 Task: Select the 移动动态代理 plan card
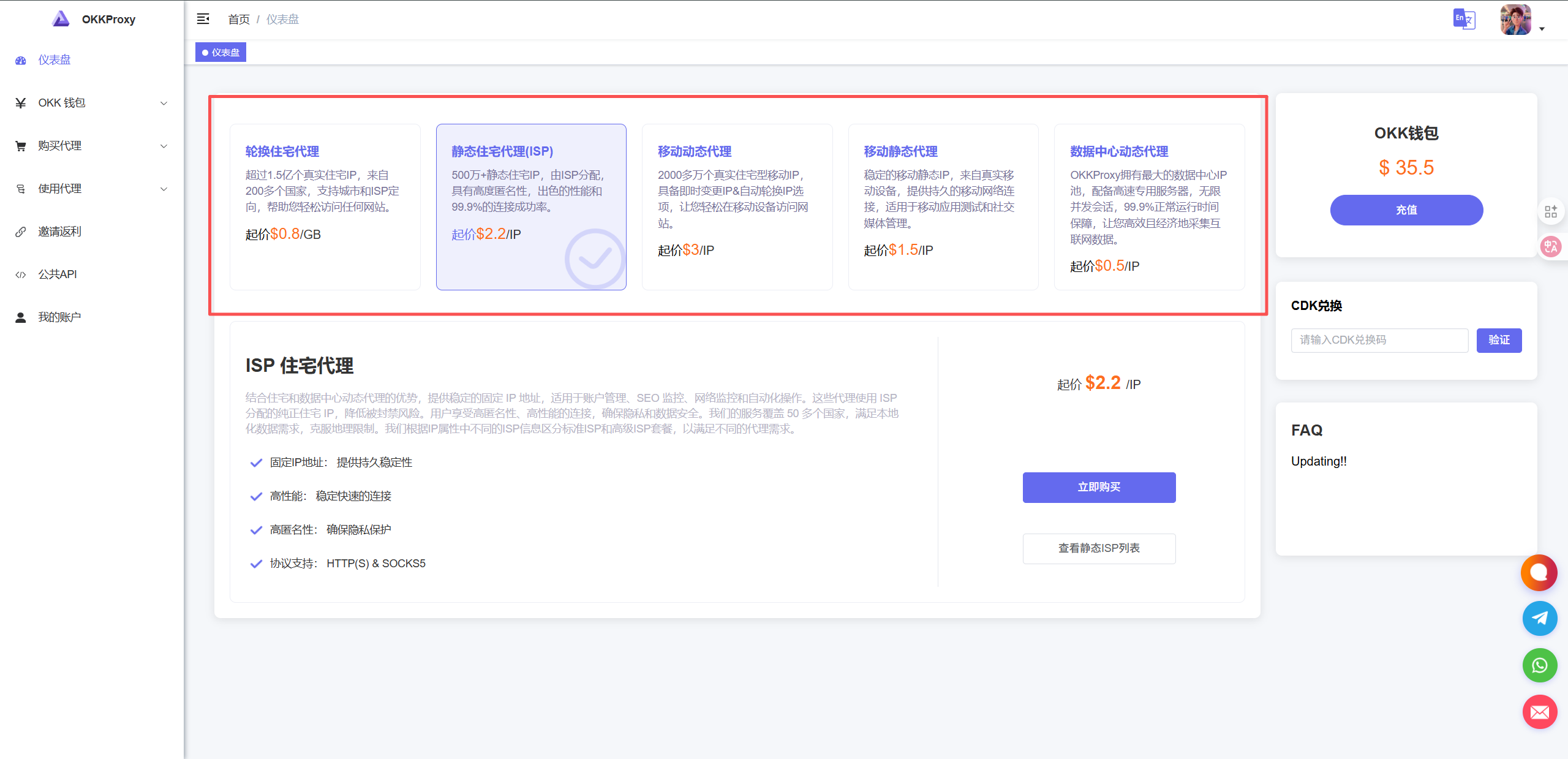pyautogui.click(x=737, y=206)
